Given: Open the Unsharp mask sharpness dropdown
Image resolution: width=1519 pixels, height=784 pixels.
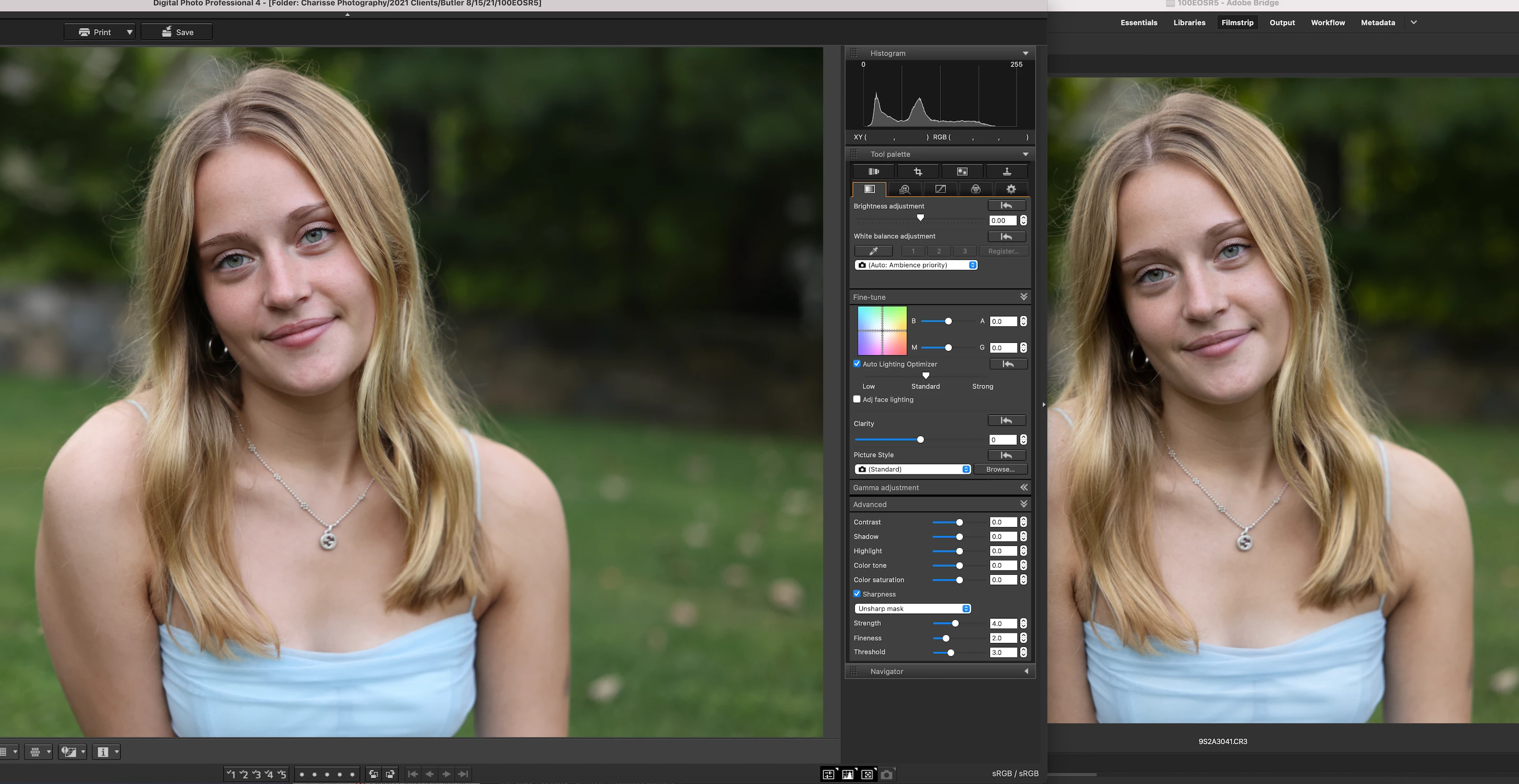Looking at the screenshot, I should click(912, 608).
